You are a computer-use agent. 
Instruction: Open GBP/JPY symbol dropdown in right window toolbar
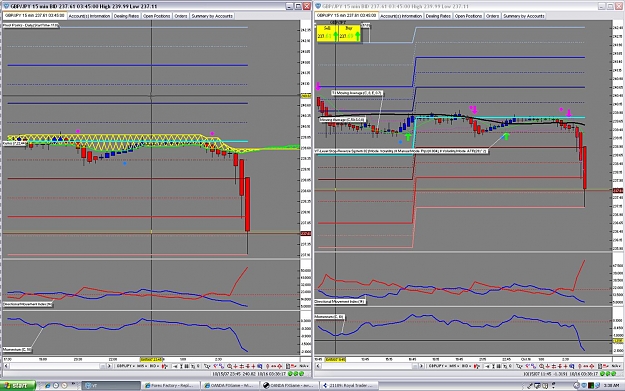click(438, 366)
